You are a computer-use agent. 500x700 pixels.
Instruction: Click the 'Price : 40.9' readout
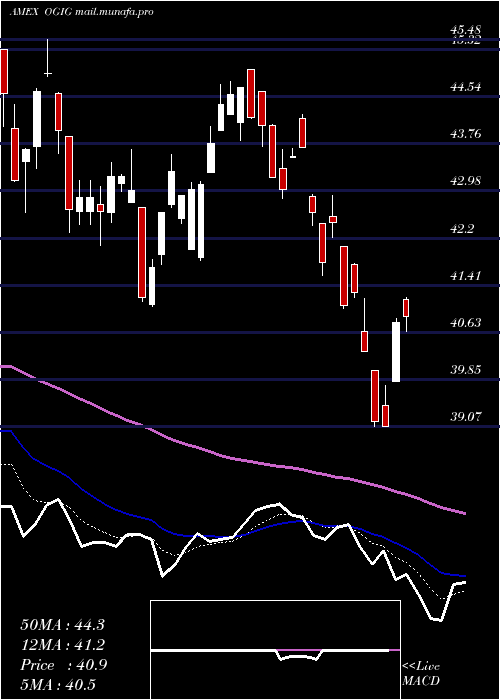point(63,665)
